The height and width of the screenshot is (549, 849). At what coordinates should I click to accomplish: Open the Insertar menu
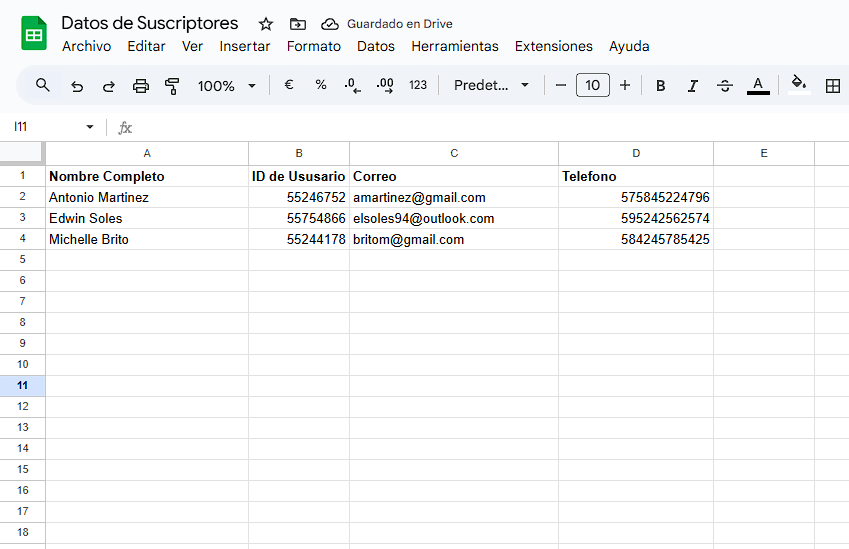coord(245,47)
